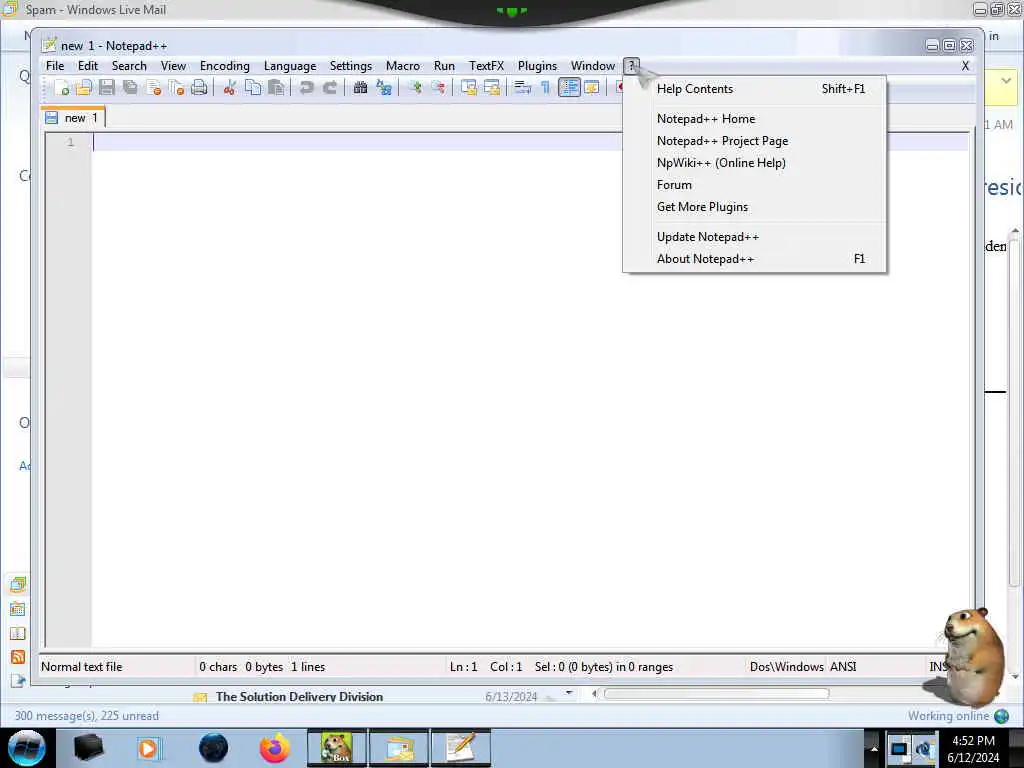Open the Search menu
Screen dimensions: 1024x768
(129, 65)
